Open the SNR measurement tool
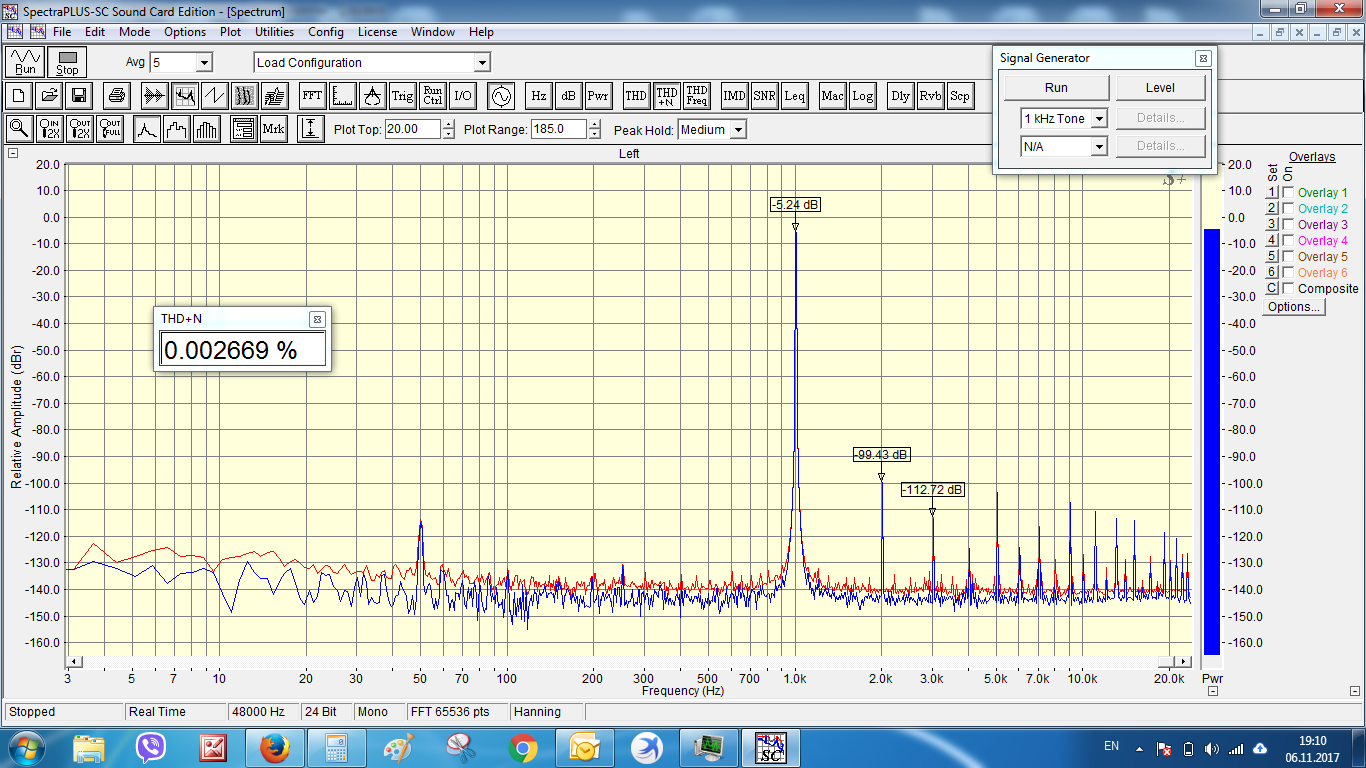Image resolution: width=1366 pixels, height=768 pixels. tap(764, 96)
